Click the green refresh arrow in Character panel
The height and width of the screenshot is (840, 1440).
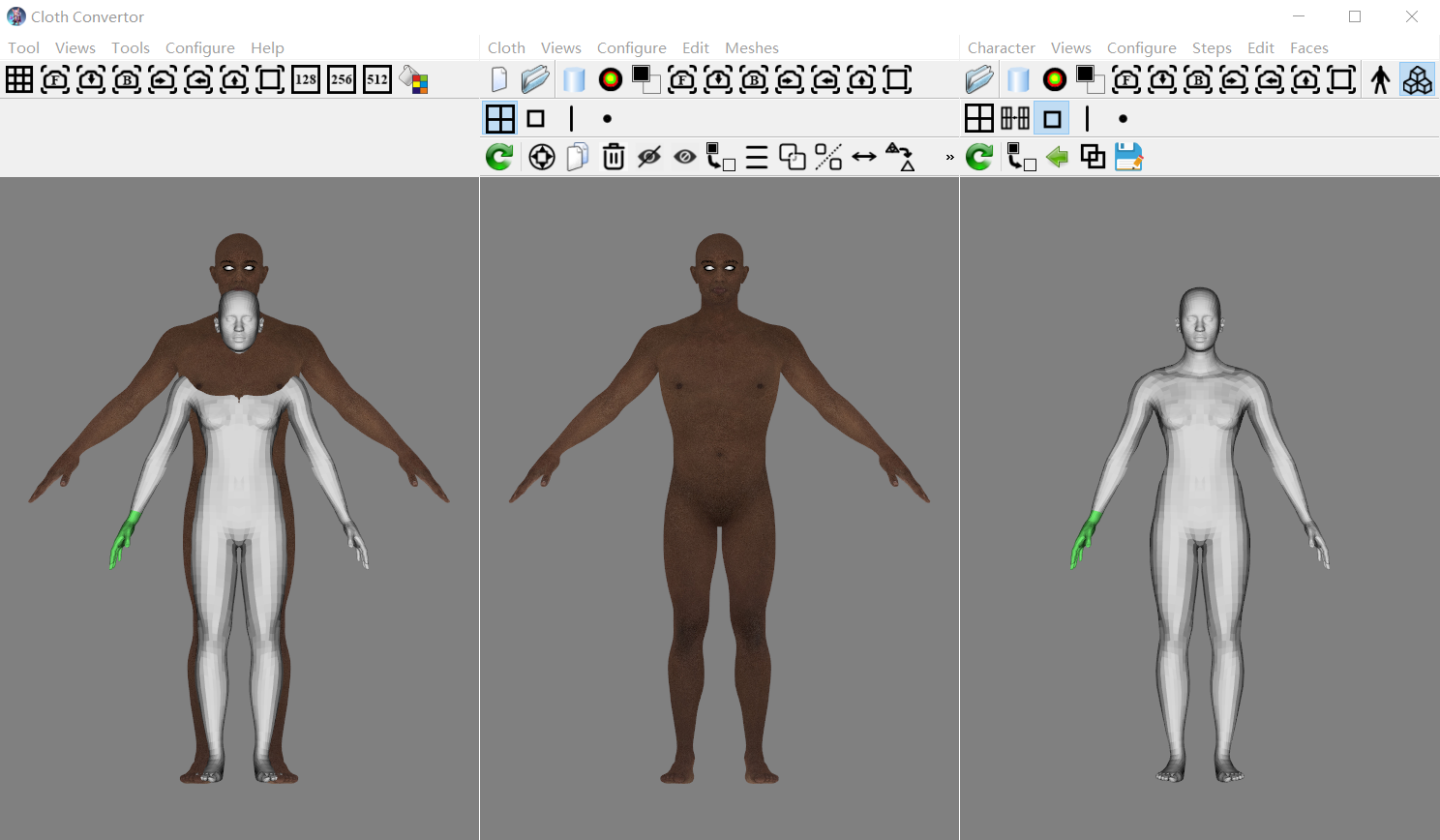(979, 157)
